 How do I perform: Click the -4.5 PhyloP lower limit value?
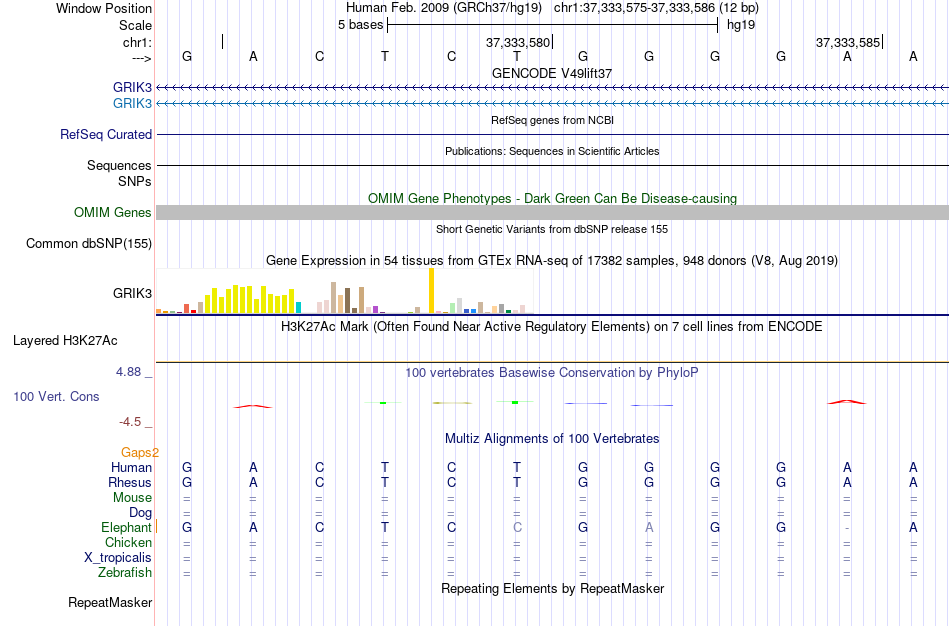[130, 421]
